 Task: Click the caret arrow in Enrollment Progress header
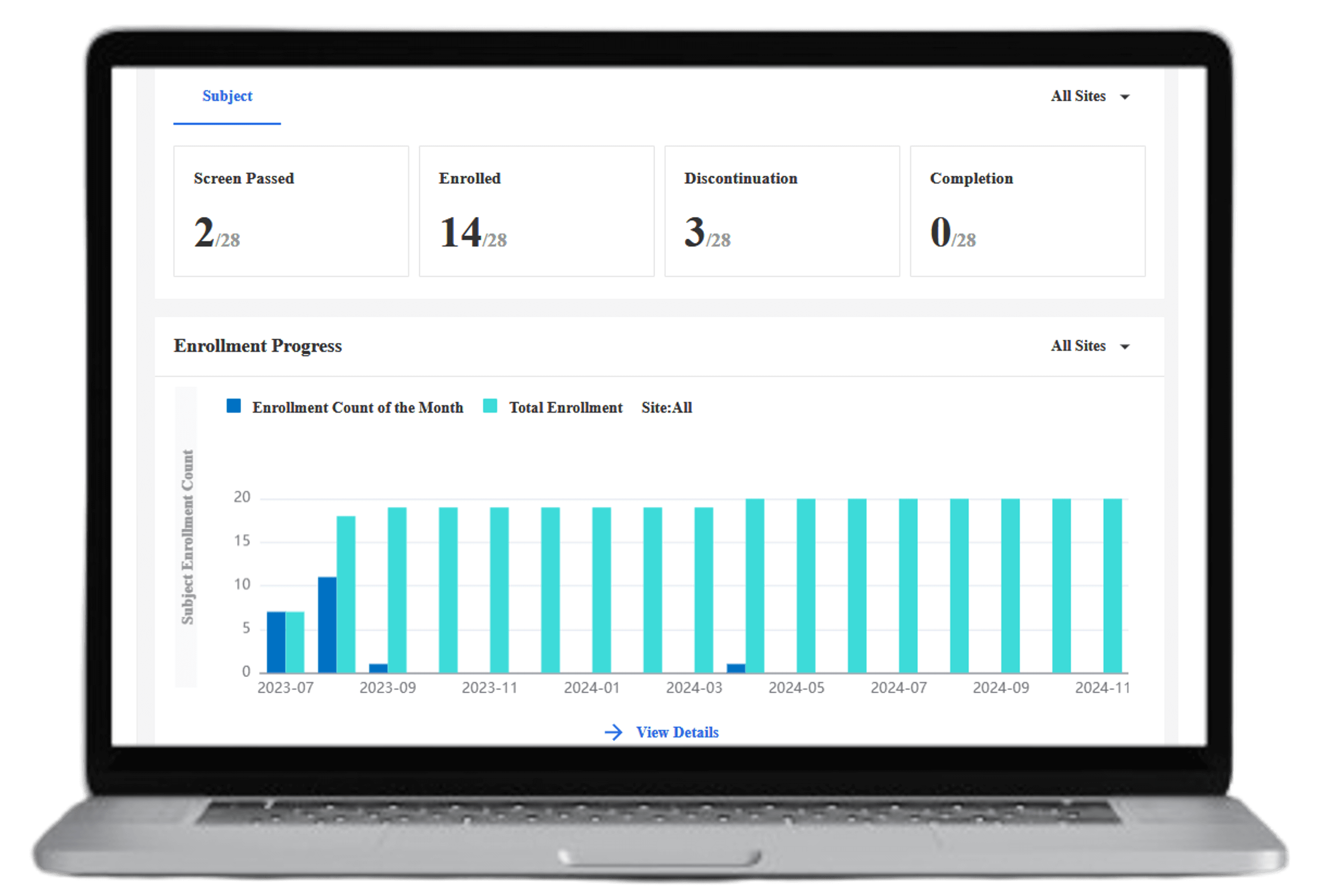(1125, 347)
